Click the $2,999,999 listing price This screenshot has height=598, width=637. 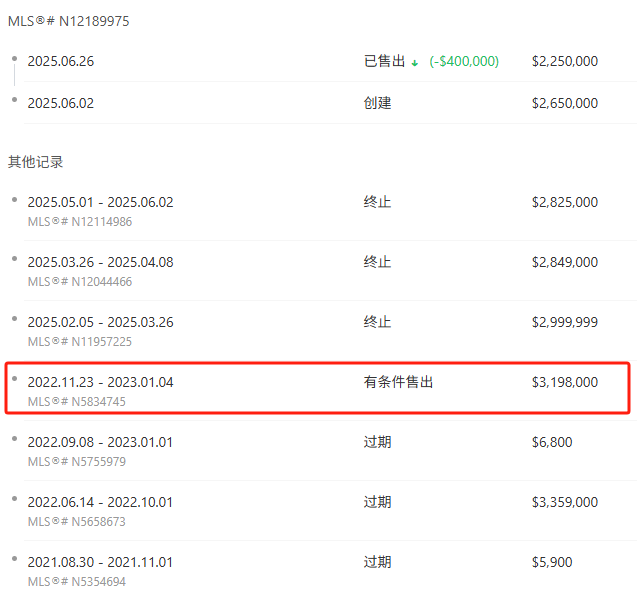(x=564, y=322)
